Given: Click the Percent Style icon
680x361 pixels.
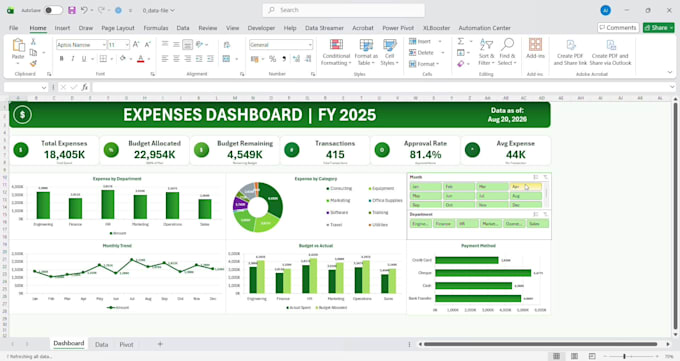Looking at the screenshot, I should [272, 59].
